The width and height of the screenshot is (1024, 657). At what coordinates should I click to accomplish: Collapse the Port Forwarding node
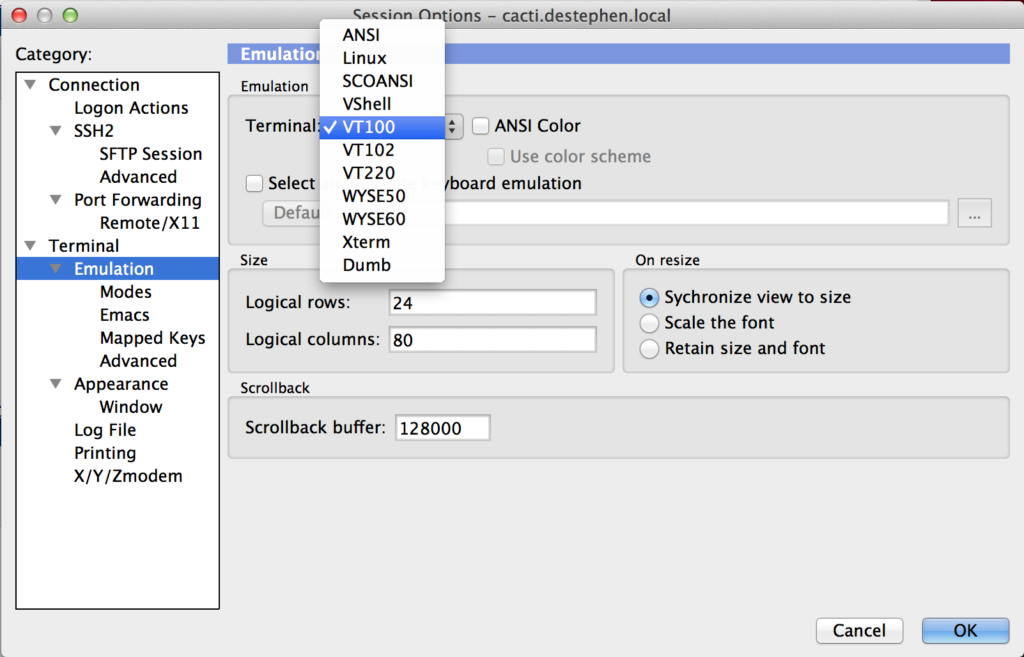pos(56,199)
